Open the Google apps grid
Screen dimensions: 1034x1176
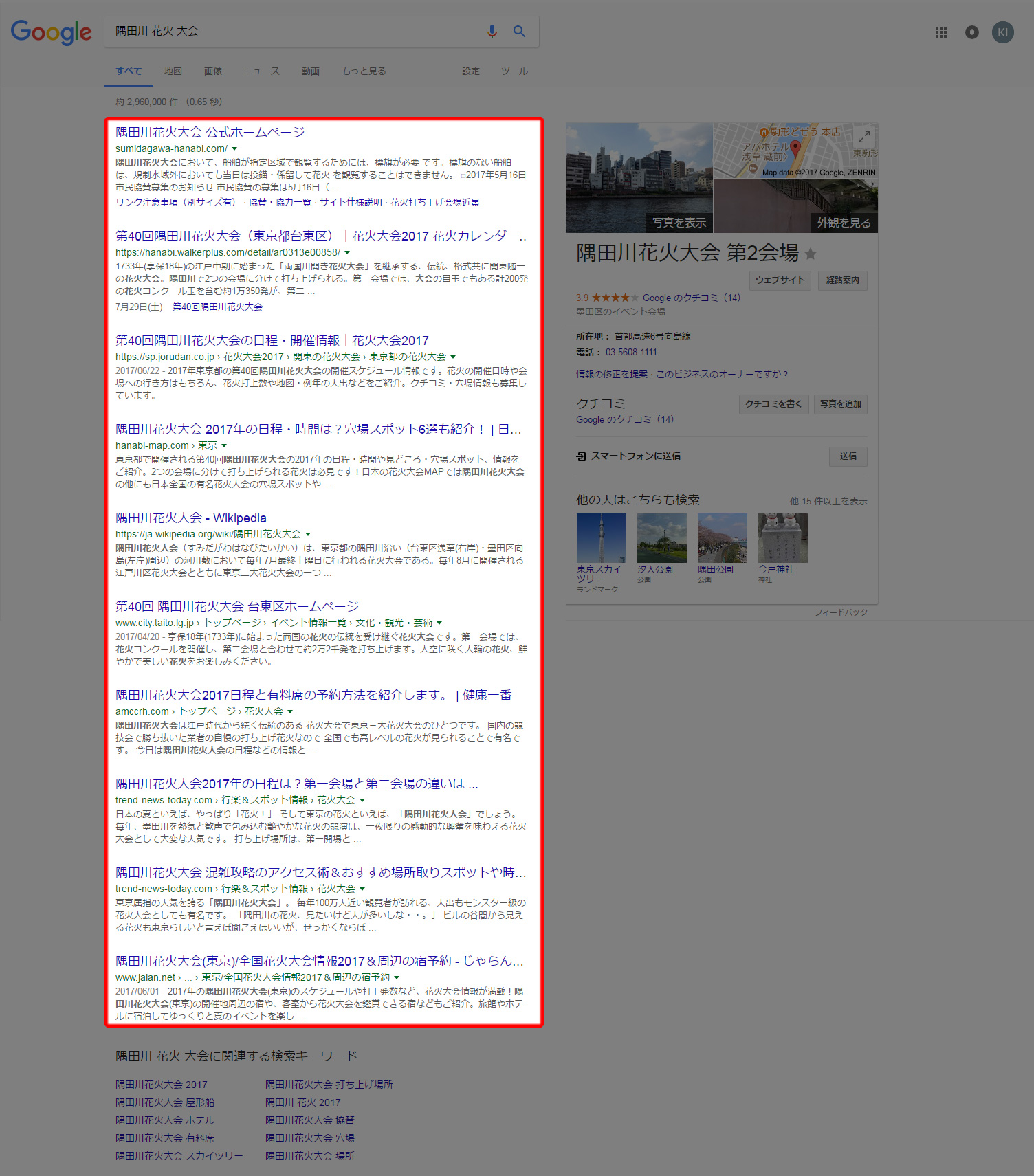940,32
